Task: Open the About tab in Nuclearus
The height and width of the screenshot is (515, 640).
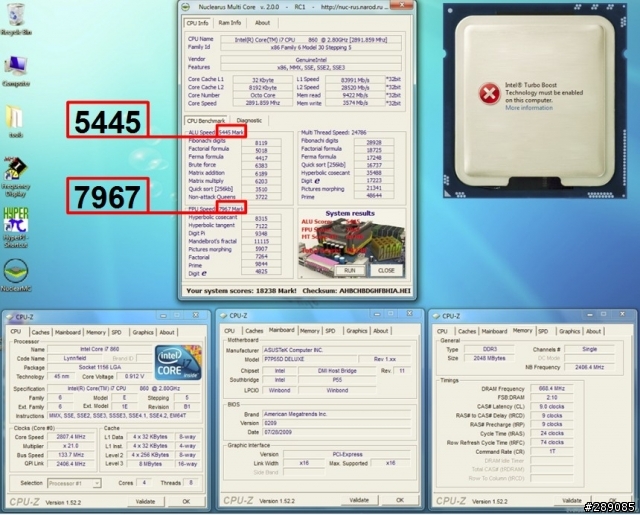Action: pos(262,23)
